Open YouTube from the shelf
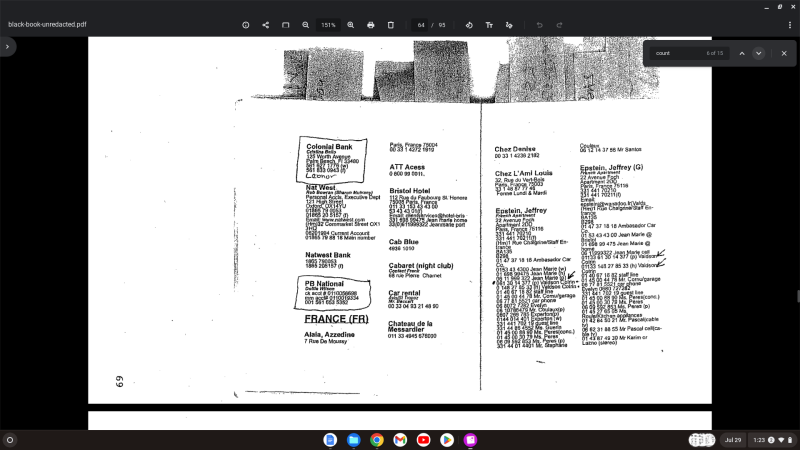This screenshot has height=450, width=800. [423, 440]
